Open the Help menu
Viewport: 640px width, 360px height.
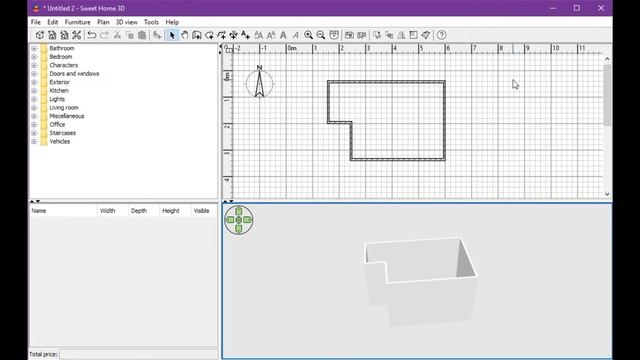point(172,22)
